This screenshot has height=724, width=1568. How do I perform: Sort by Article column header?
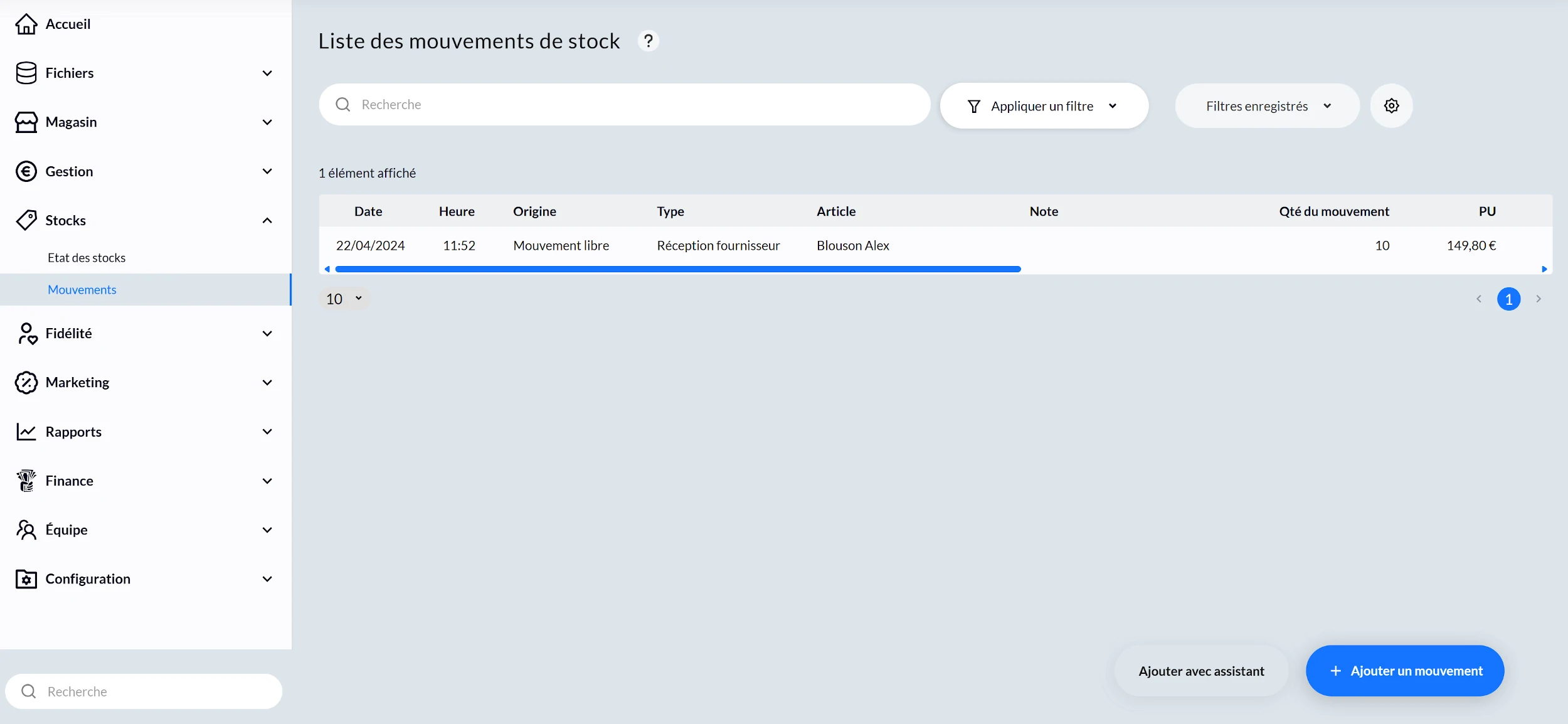coord(836,211)
